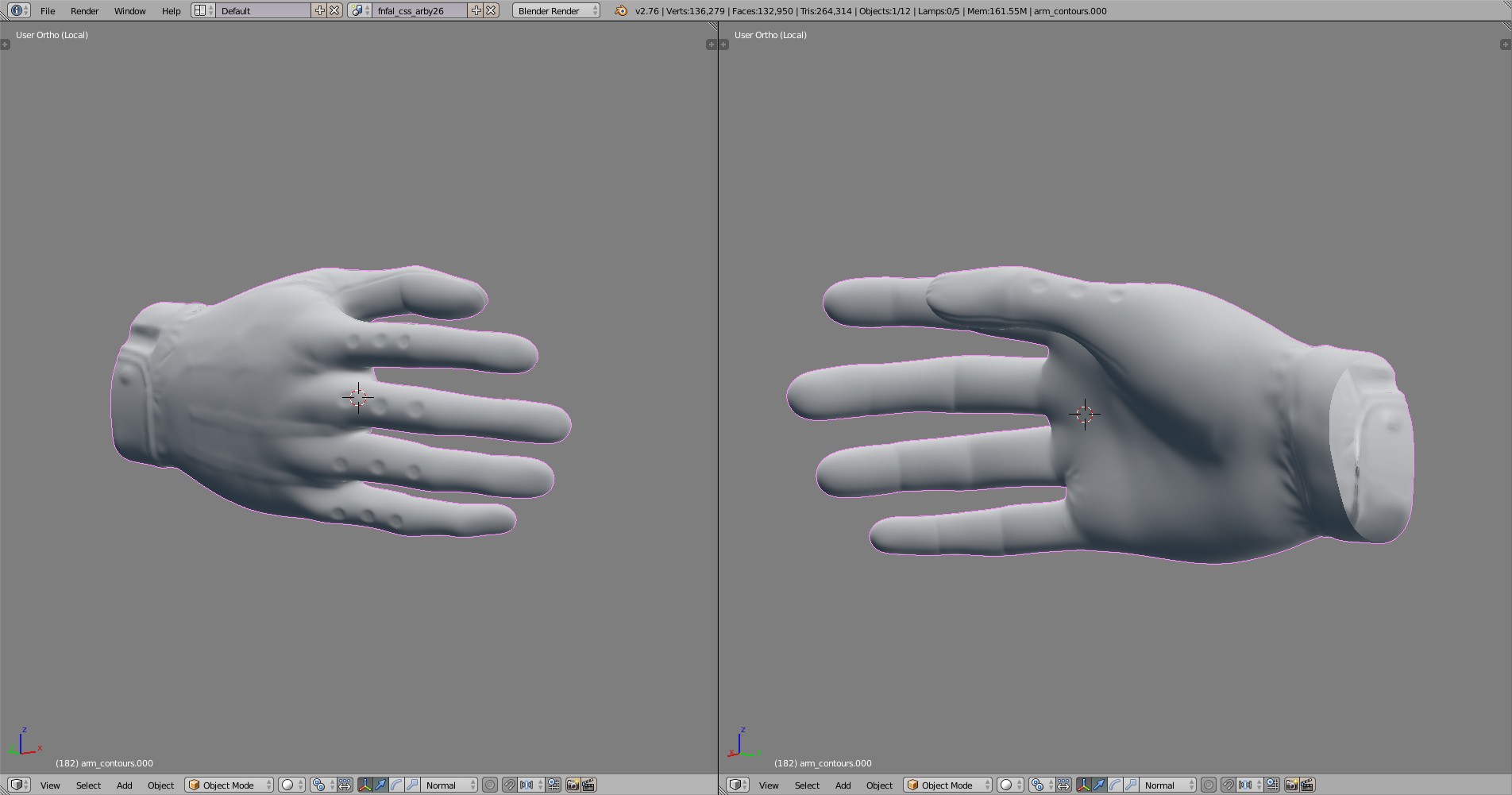Click rotate manipulator icon in left viewport header
This screenshot has height=795, width=1512.
396,785
